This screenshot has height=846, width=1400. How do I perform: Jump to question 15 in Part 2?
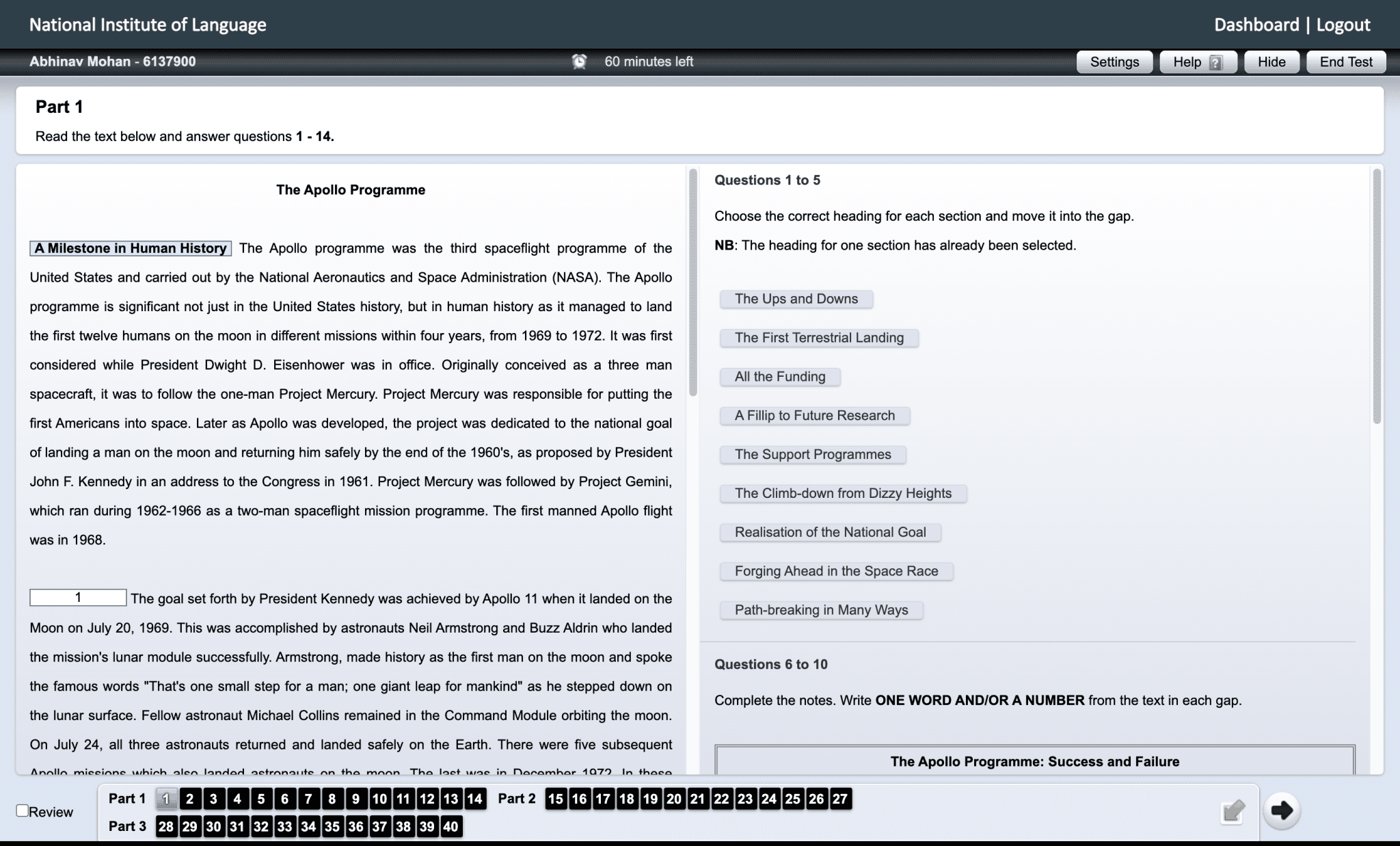[x=556, y=799]
